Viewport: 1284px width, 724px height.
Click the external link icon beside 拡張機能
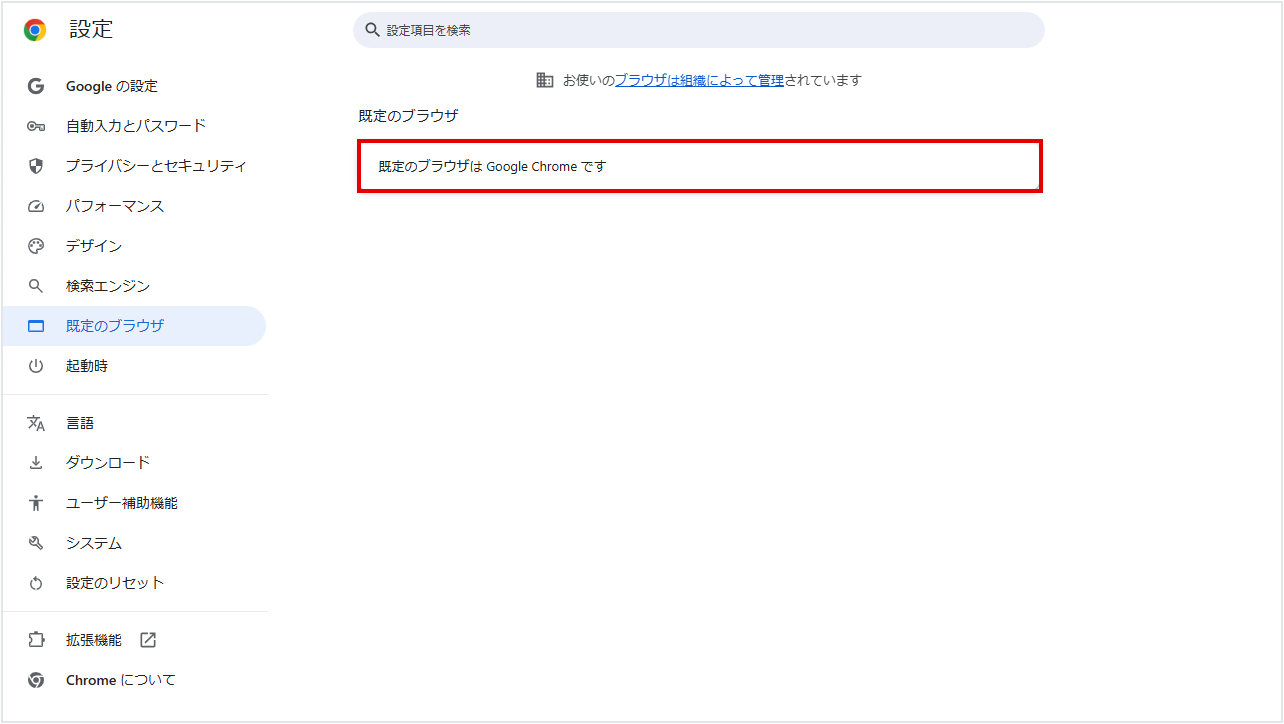click(148, 640)
